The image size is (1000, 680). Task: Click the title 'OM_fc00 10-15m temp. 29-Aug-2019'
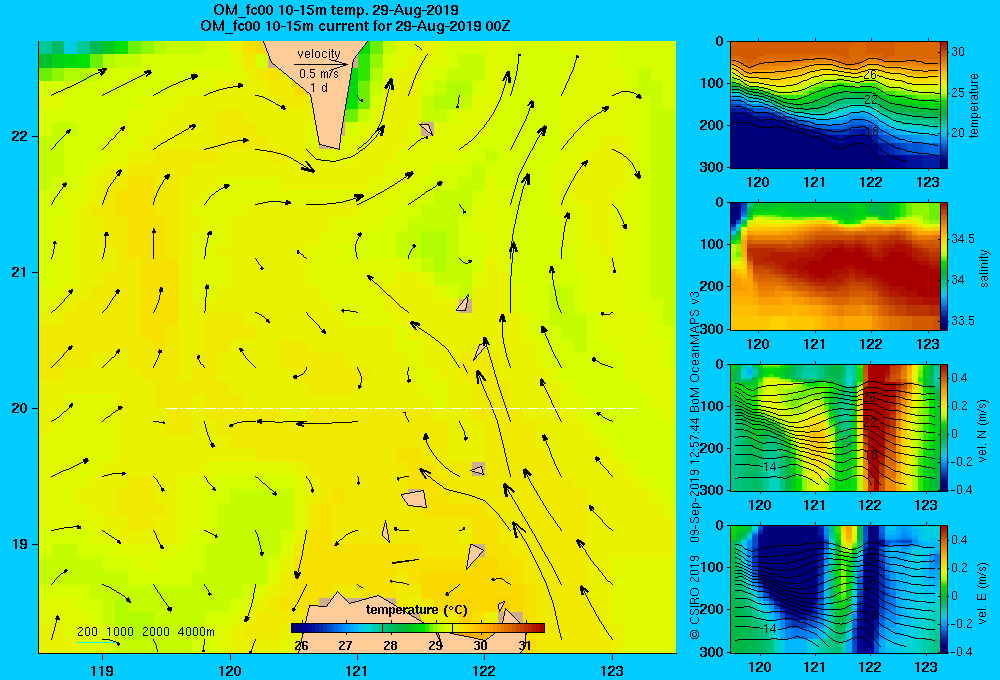[335, 10]
